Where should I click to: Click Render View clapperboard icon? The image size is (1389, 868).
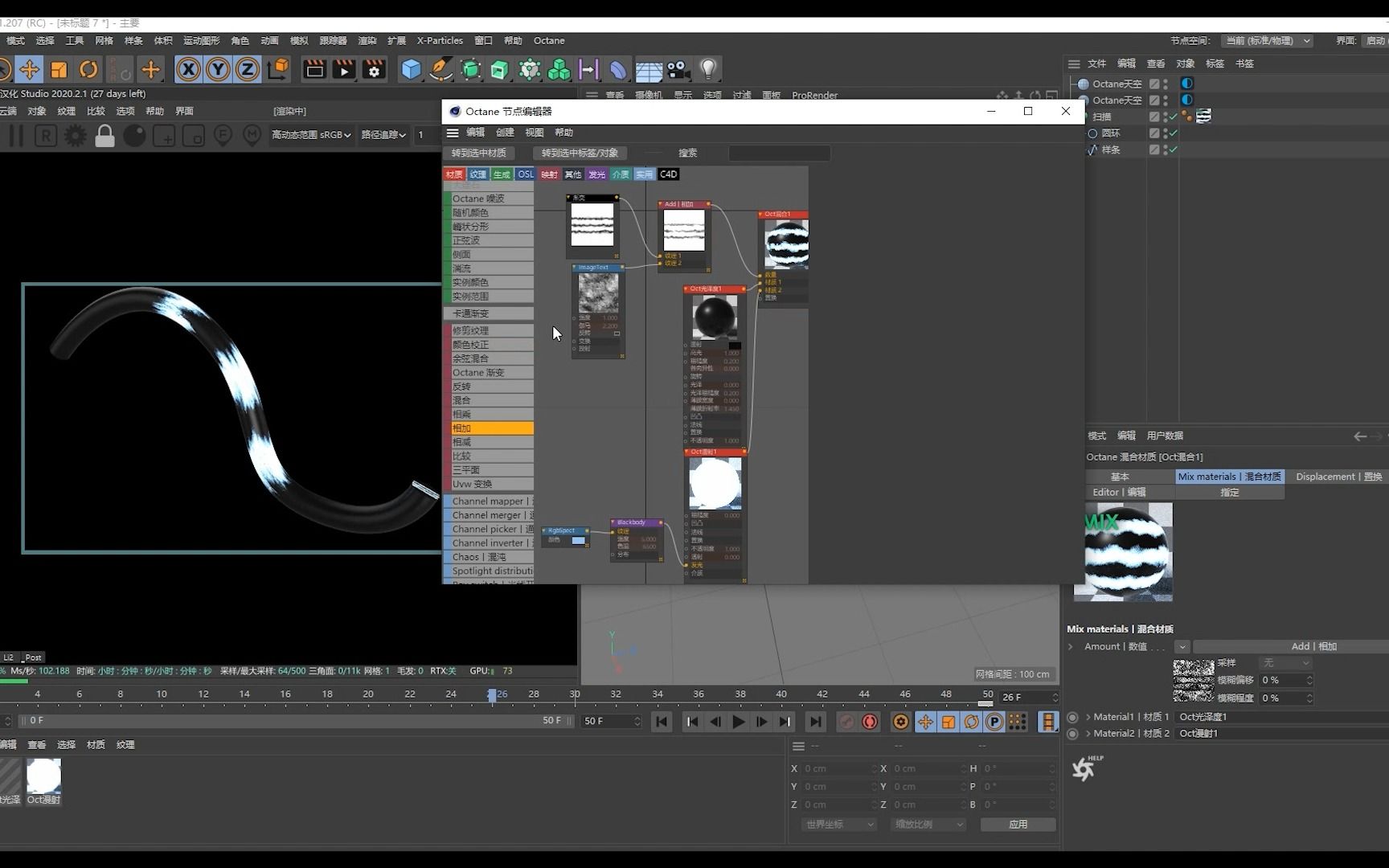(x=314, y=70)
